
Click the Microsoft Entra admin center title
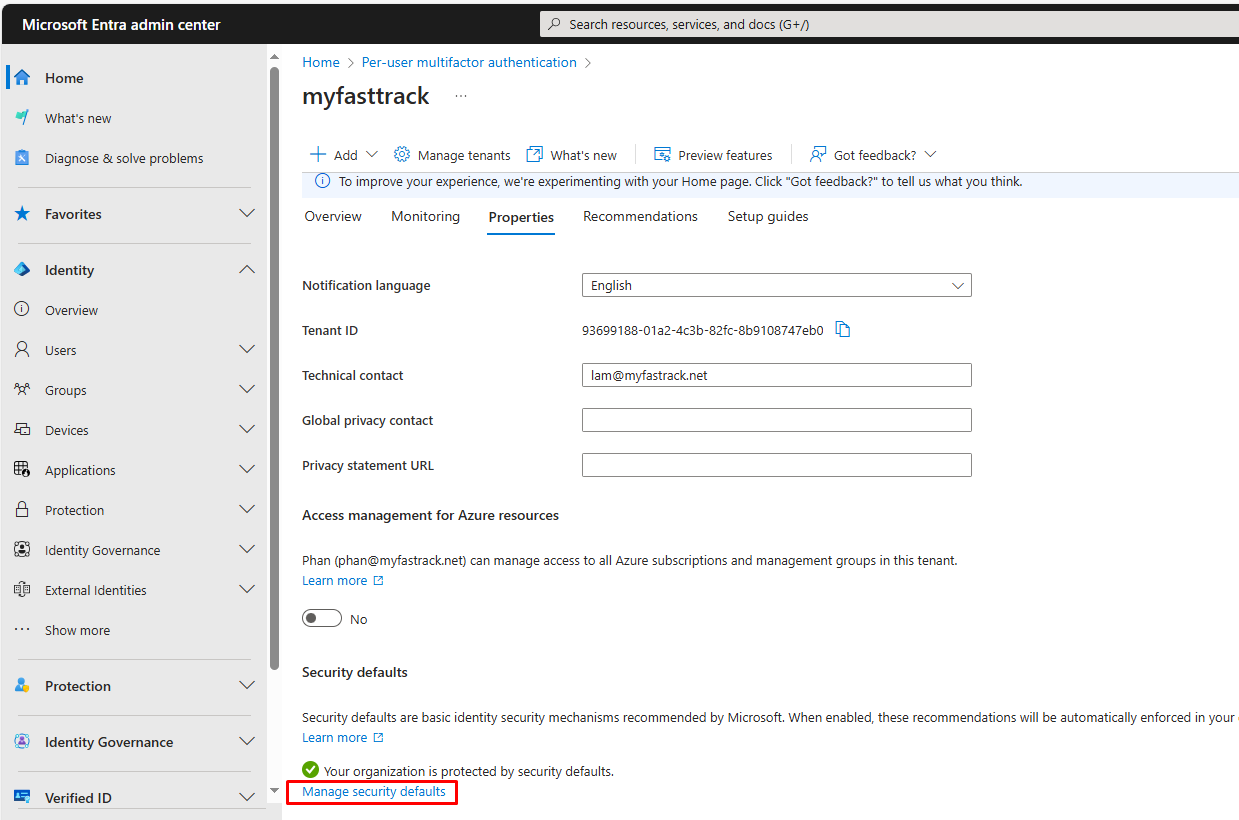(x=121, y=25)
